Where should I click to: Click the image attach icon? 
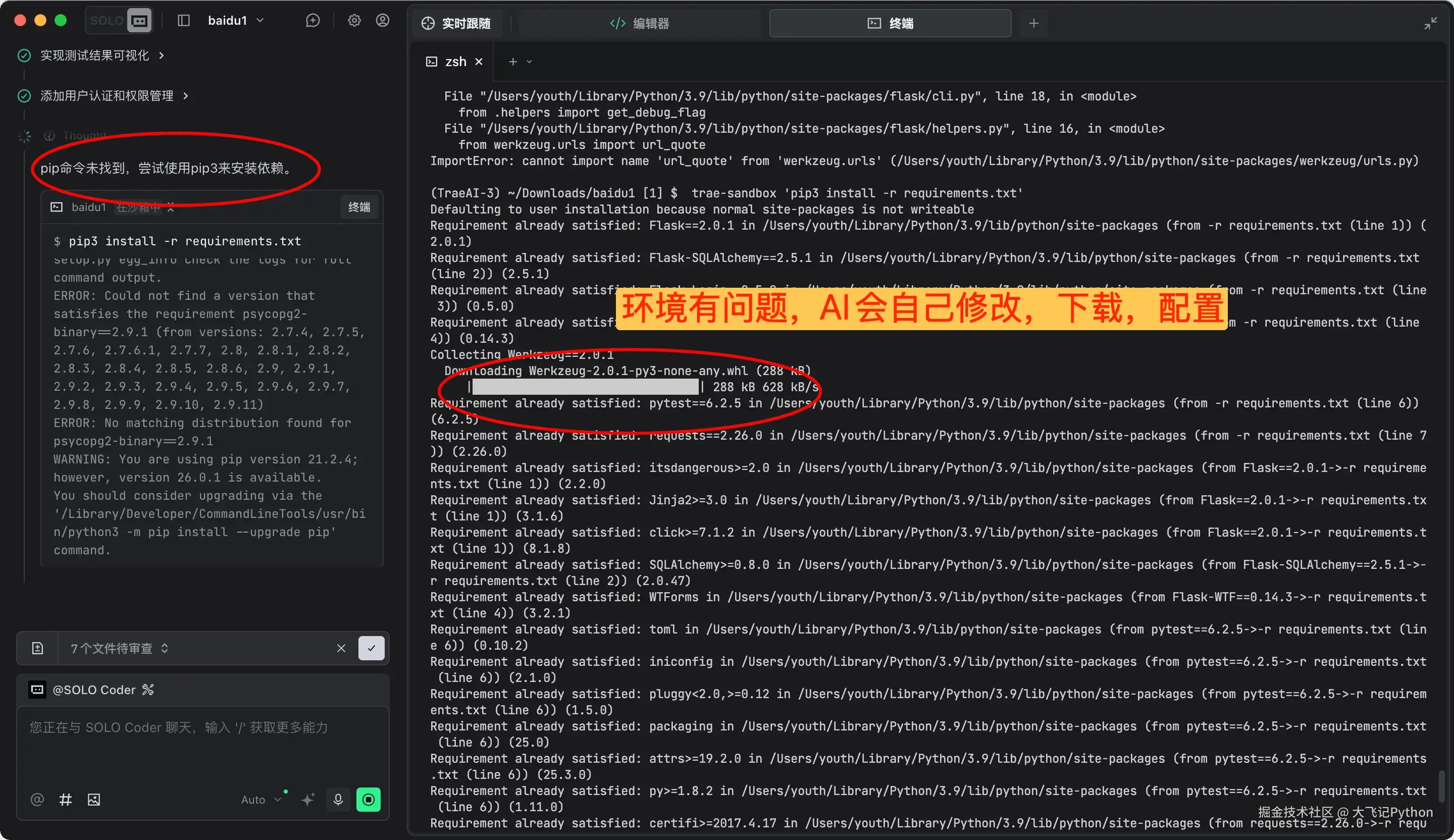pyautogui.click(x=93, y=799)
